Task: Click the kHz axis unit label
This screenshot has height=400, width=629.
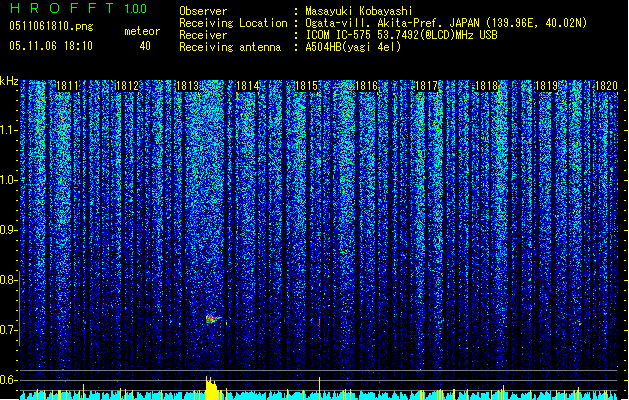Action: [x=9, y=81]
